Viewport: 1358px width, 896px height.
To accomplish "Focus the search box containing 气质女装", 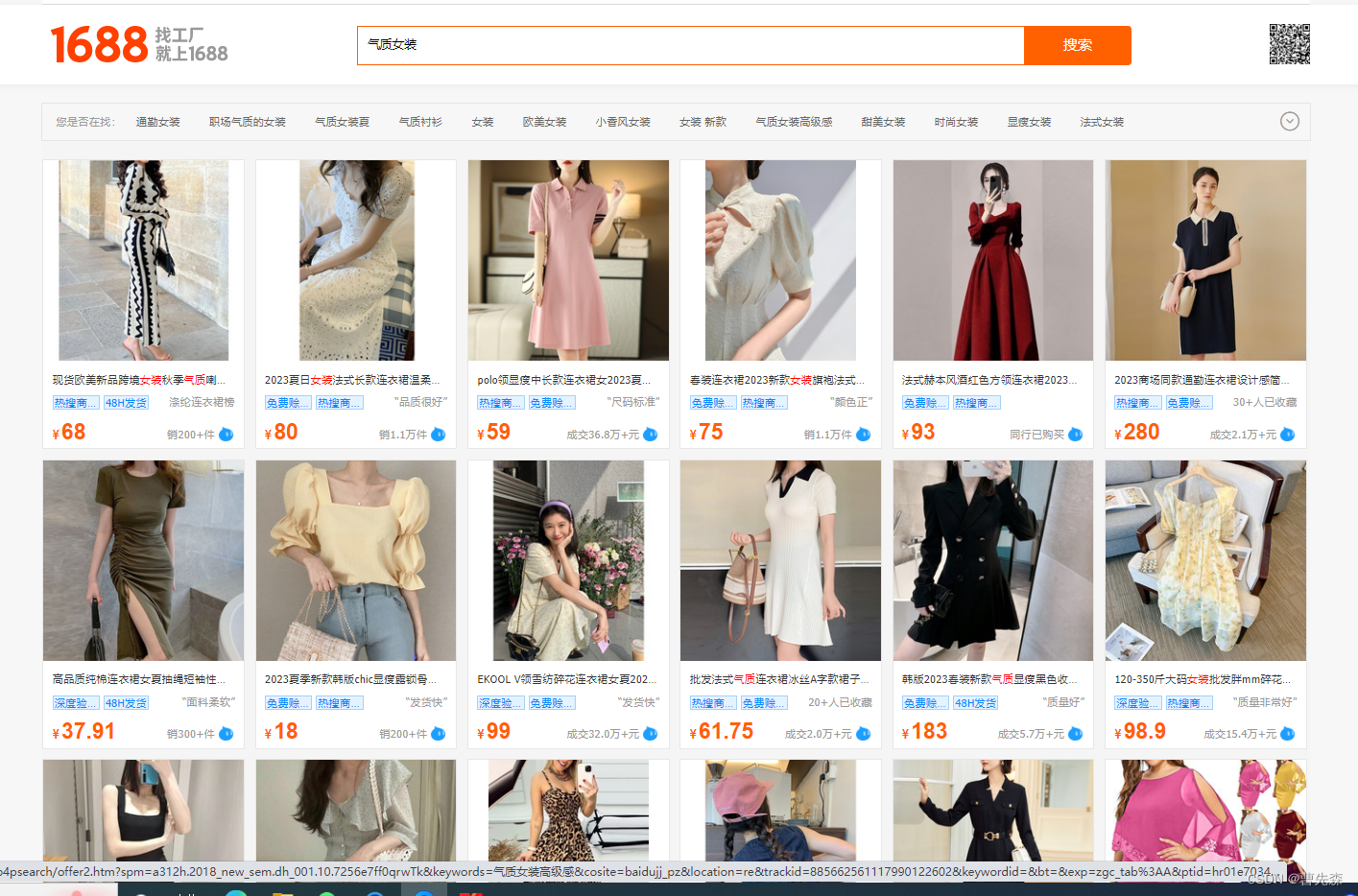I will pyautogui.click(x=691, y=45).
